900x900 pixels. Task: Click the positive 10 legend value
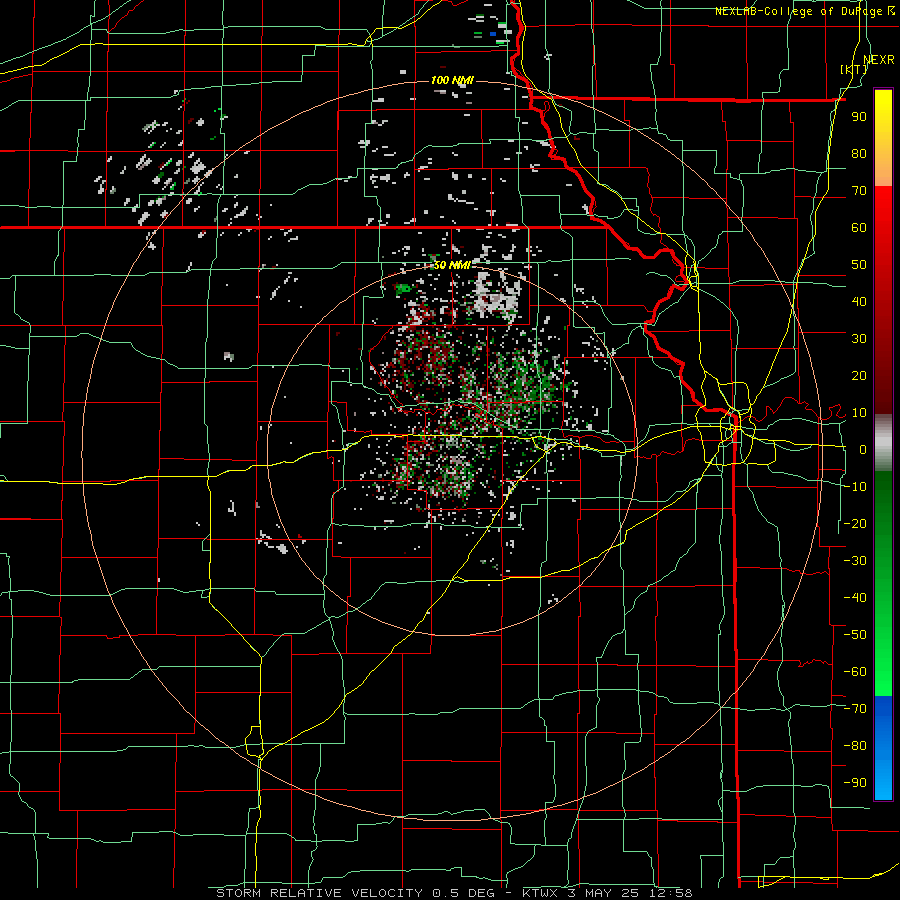[x=859, y=413]
